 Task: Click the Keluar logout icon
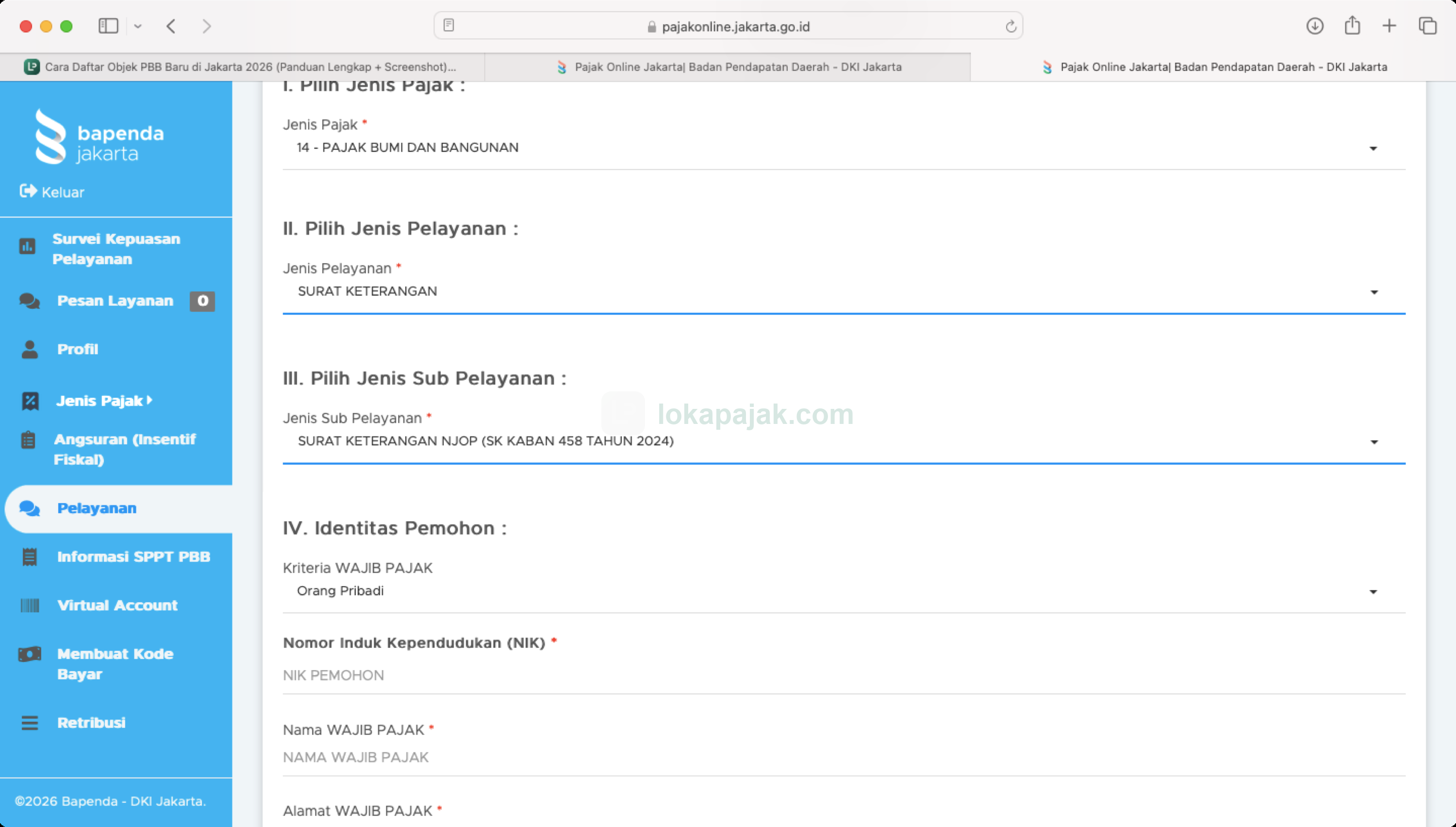click(x=28, y=191)
